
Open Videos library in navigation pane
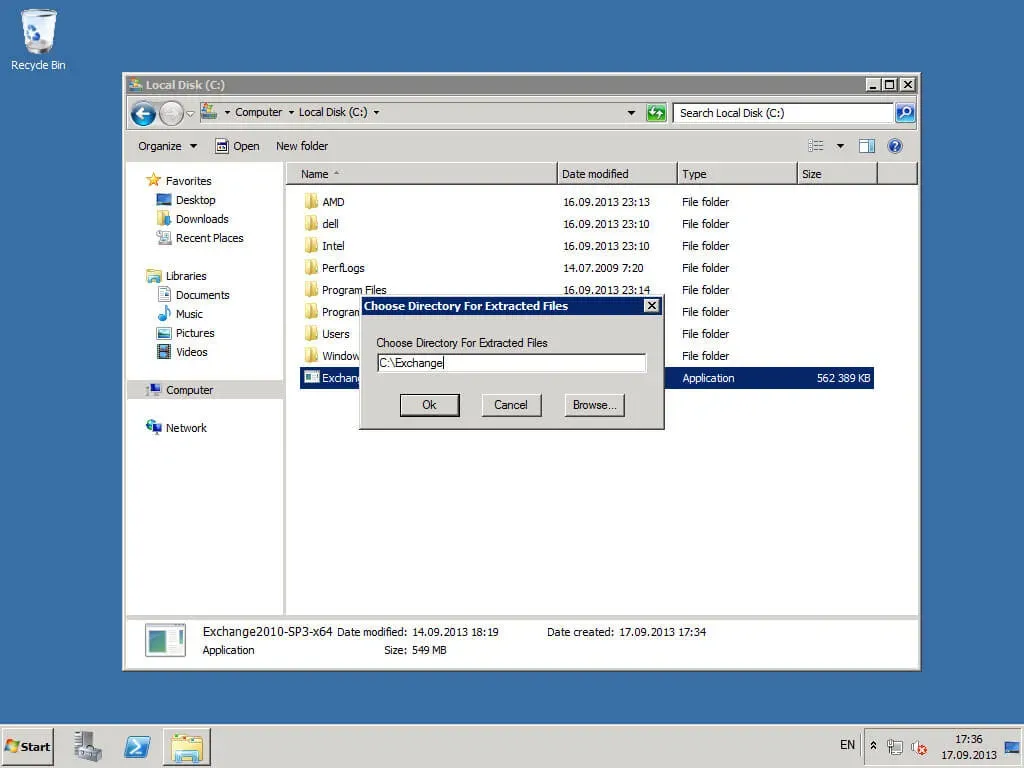point(191,352)
